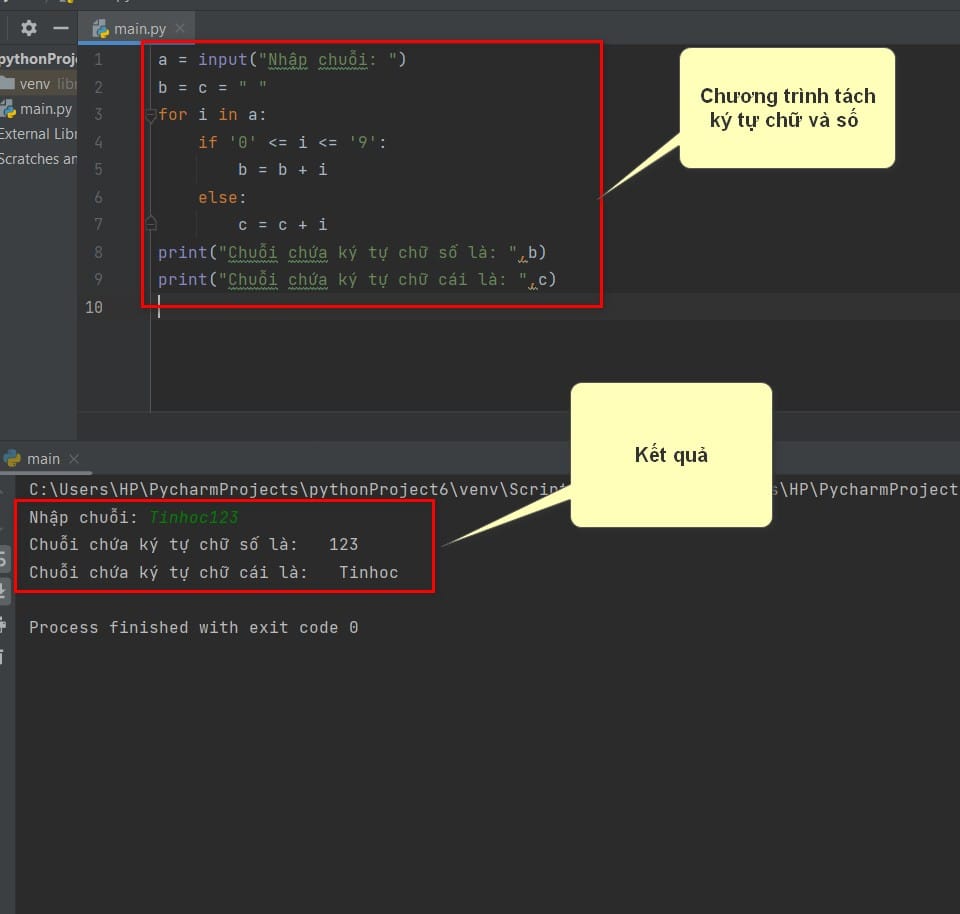This screenshot has height=914, width=960.
Task: Click line number 4 in the gutter
Action: click(x=99, y=143)
